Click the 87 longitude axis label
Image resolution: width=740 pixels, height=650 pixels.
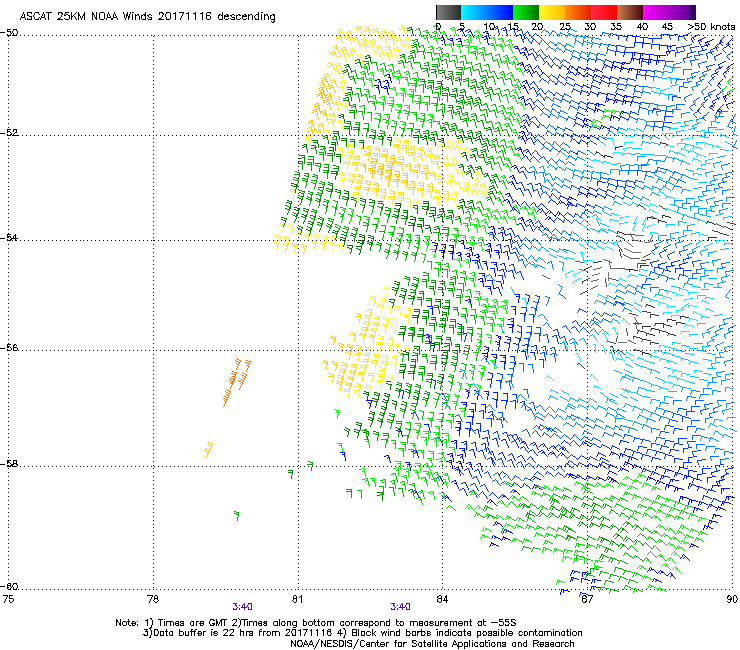pyautogui.click(x=587, y=599)
